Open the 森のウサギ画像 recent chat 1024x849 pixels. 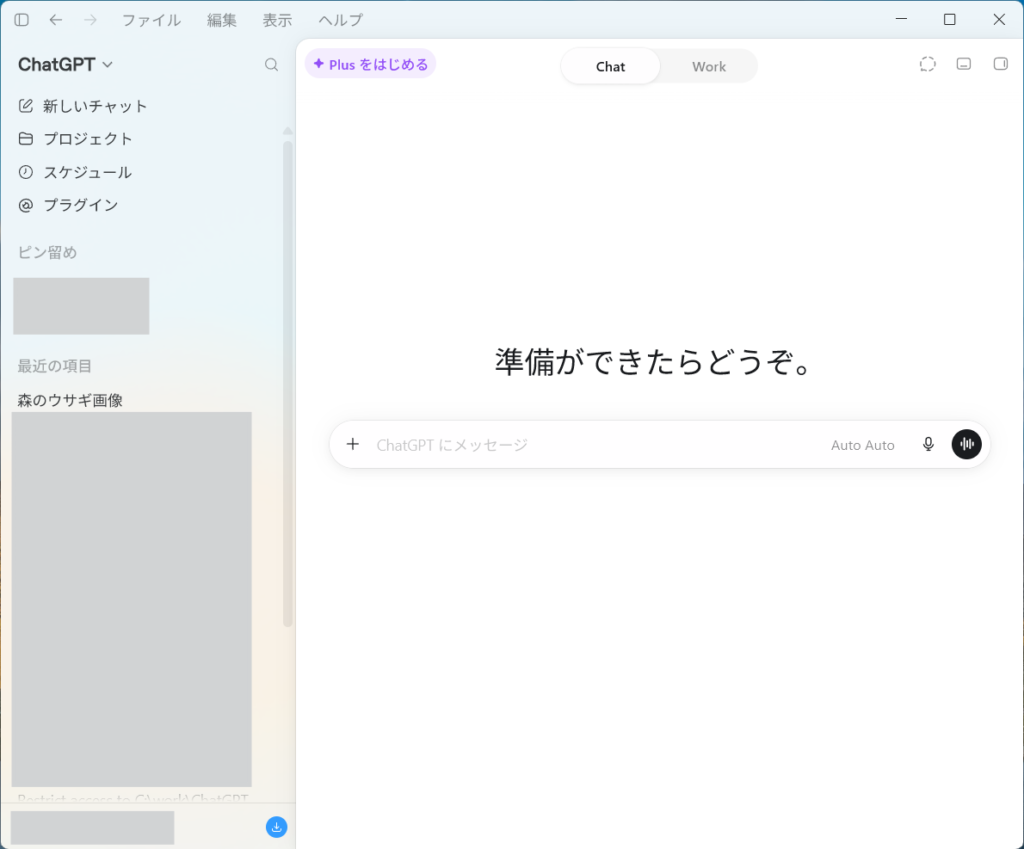[x=70, y=400]
